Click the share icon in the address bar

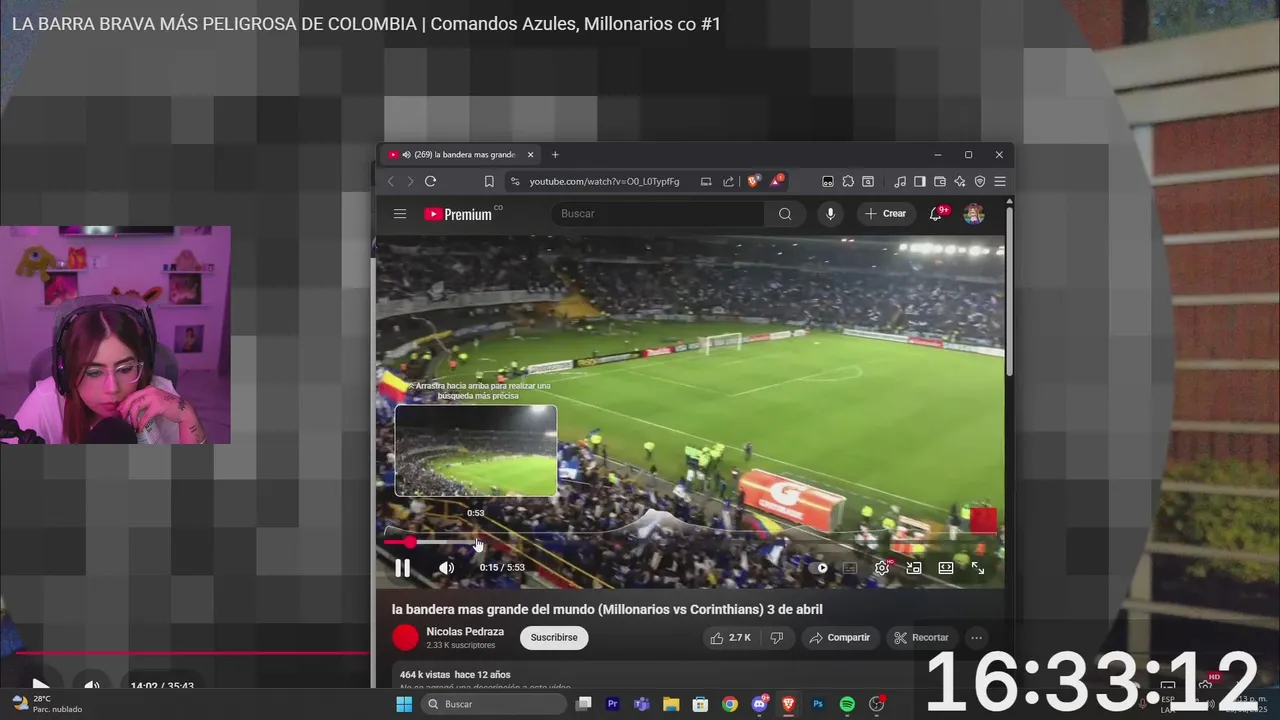point(728,181)
